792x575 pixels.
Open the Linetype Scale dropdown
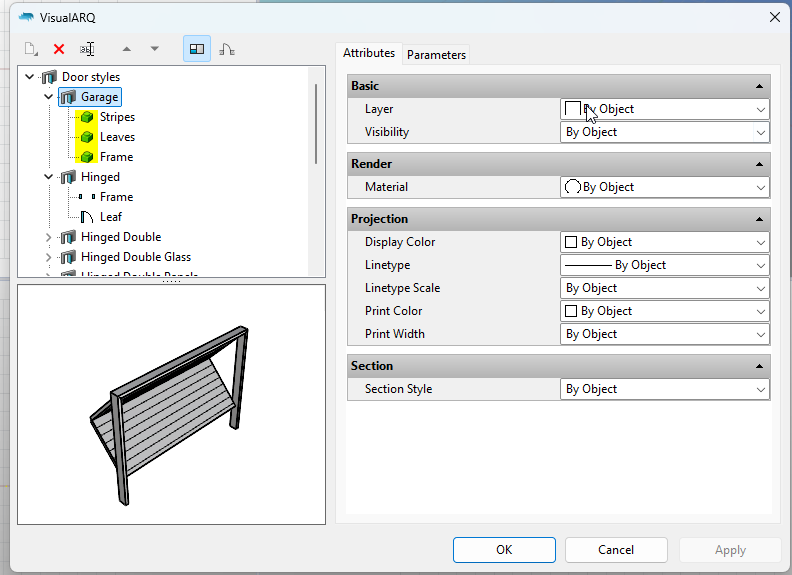(x=665, y=288)
